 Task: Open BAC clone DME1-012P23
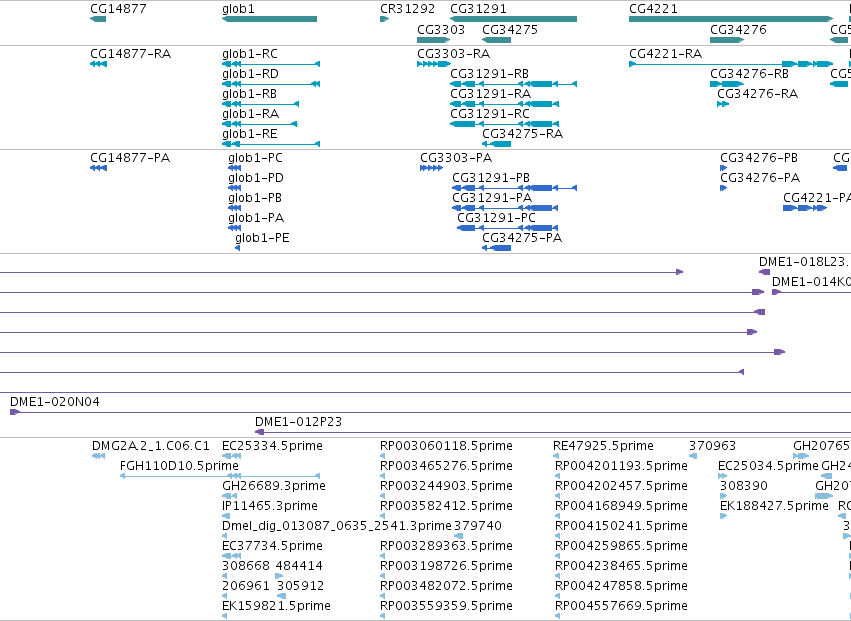[553, 433]
